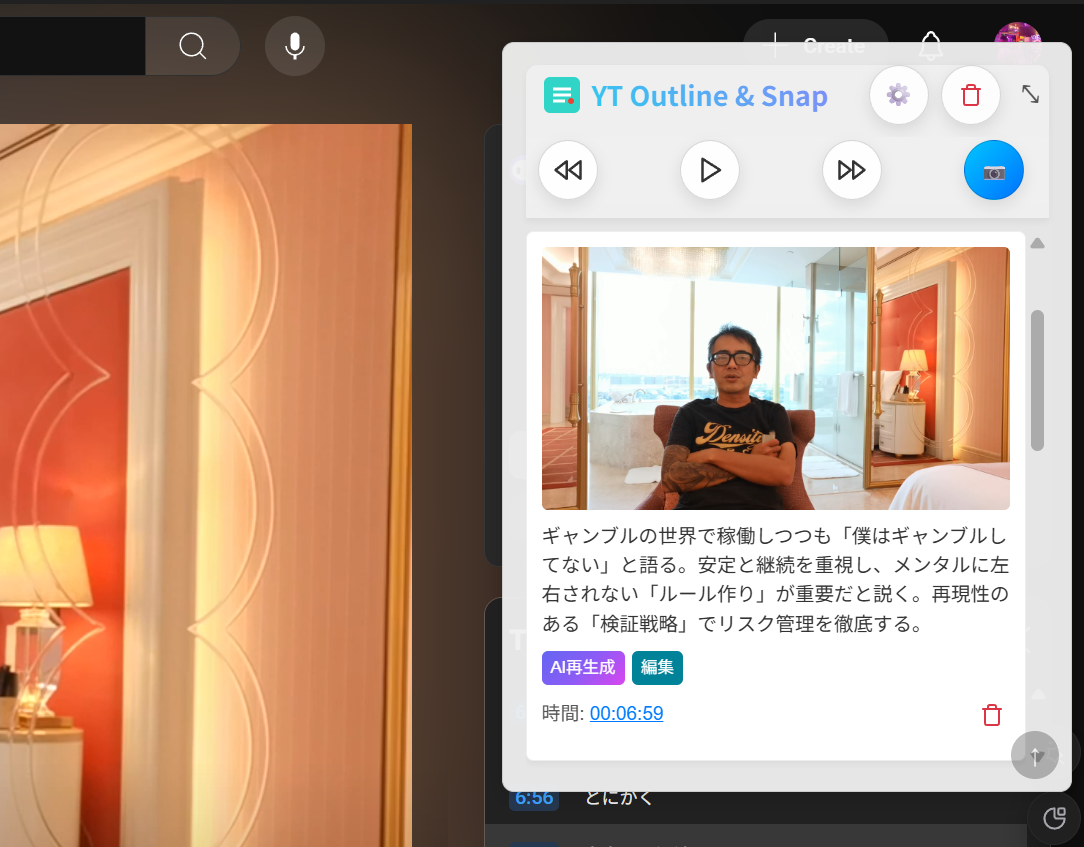This screenshot has width=1084, height=847.
Task: Click the pie chart icon at bottom right
Action: point(1054,819)
